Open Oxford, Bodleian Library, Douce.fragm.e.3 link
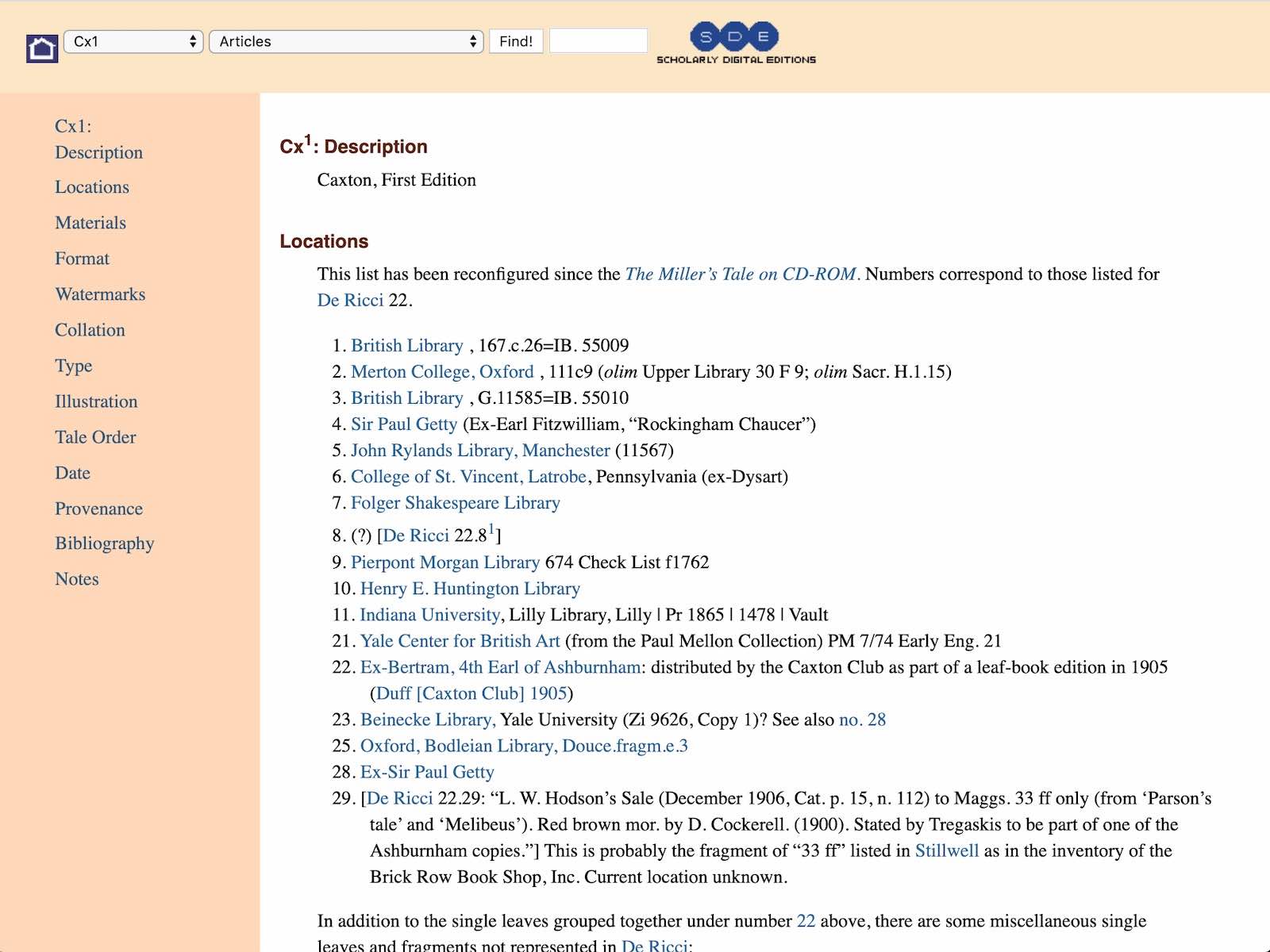The width and height of the screenshot is (1270, 952). (524, 745)
